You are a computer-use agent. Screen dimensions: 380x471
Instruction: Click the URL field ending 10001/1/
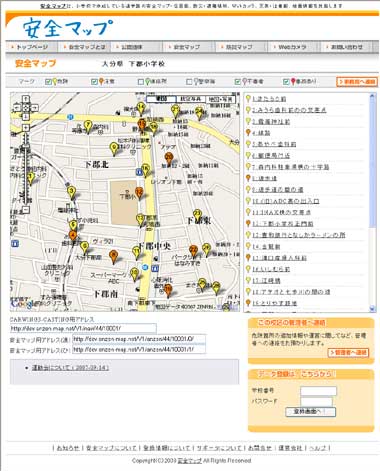point(139,349)
